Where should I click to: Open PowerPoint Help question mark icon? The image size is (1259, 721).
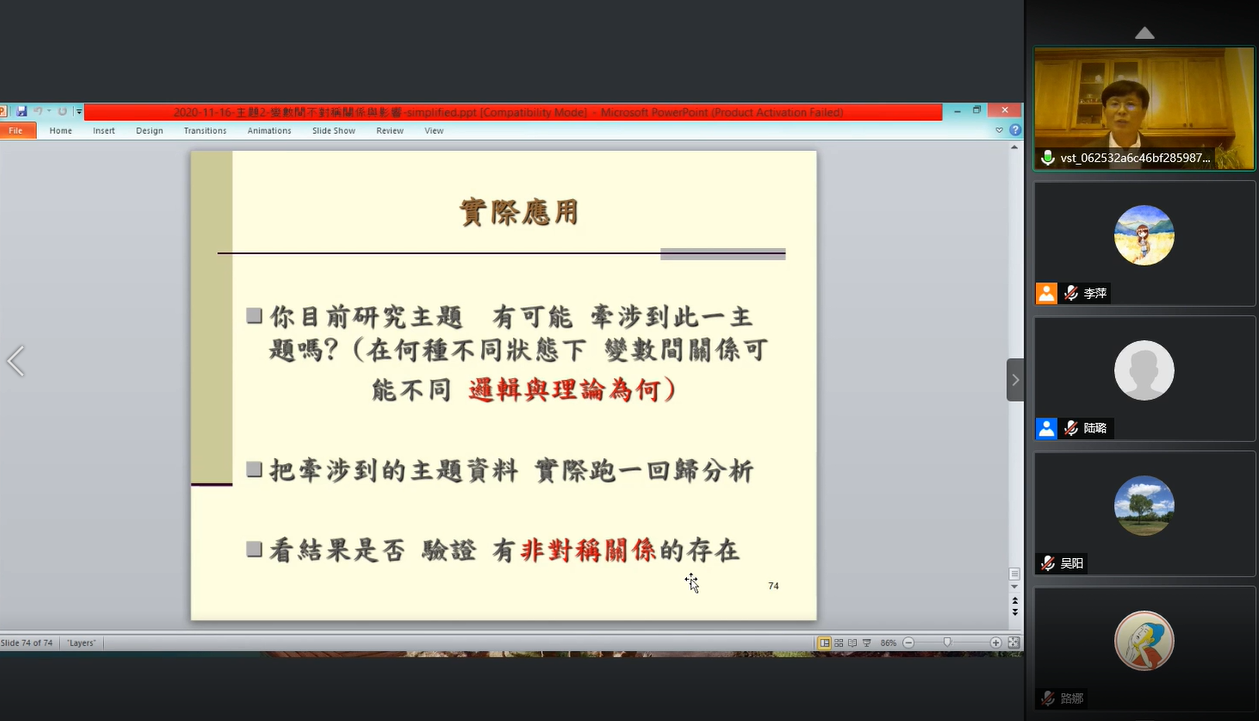coord(1015,130)
